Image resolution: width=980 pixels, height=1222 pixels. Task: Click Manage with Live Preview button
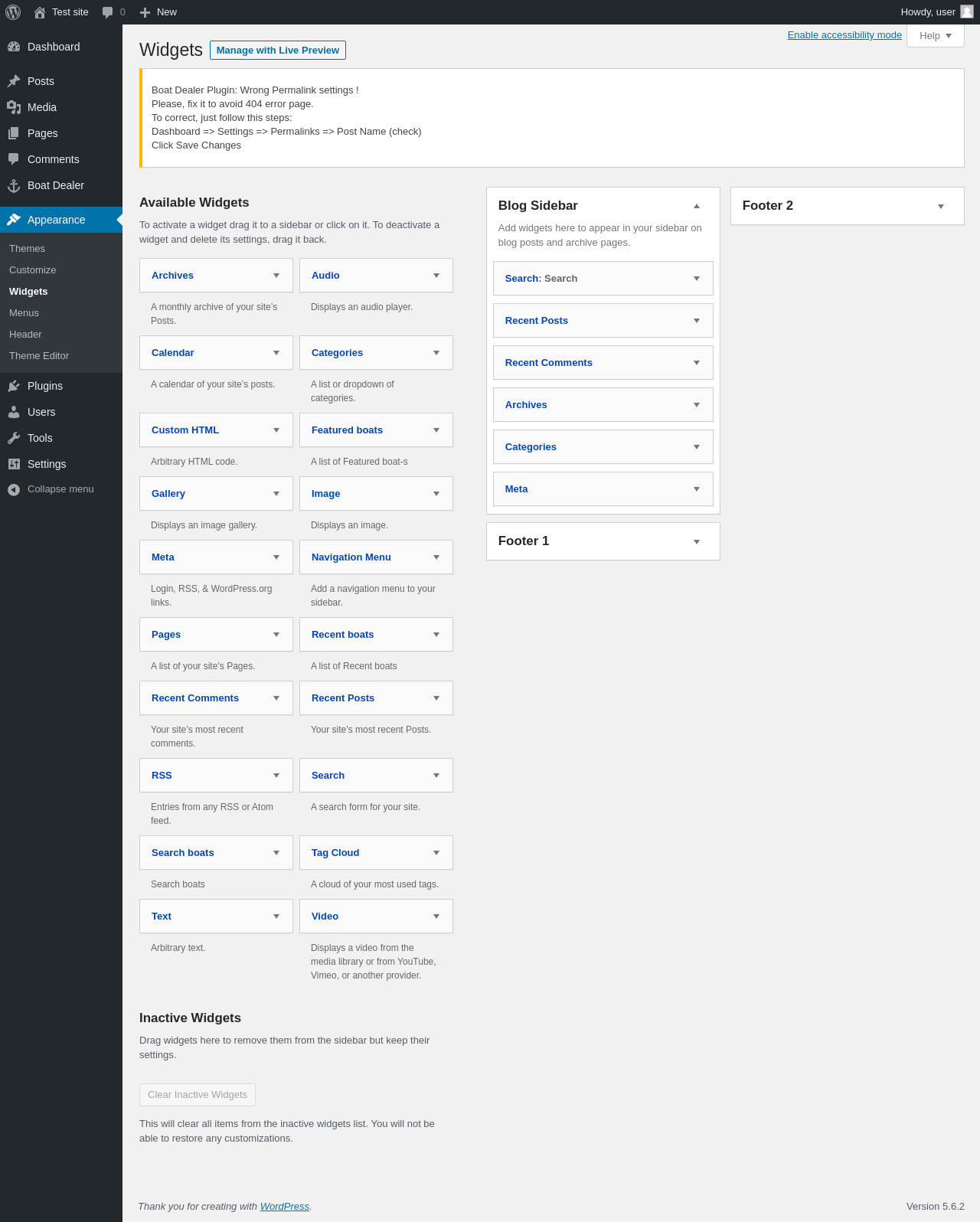[x=278, y=50]
